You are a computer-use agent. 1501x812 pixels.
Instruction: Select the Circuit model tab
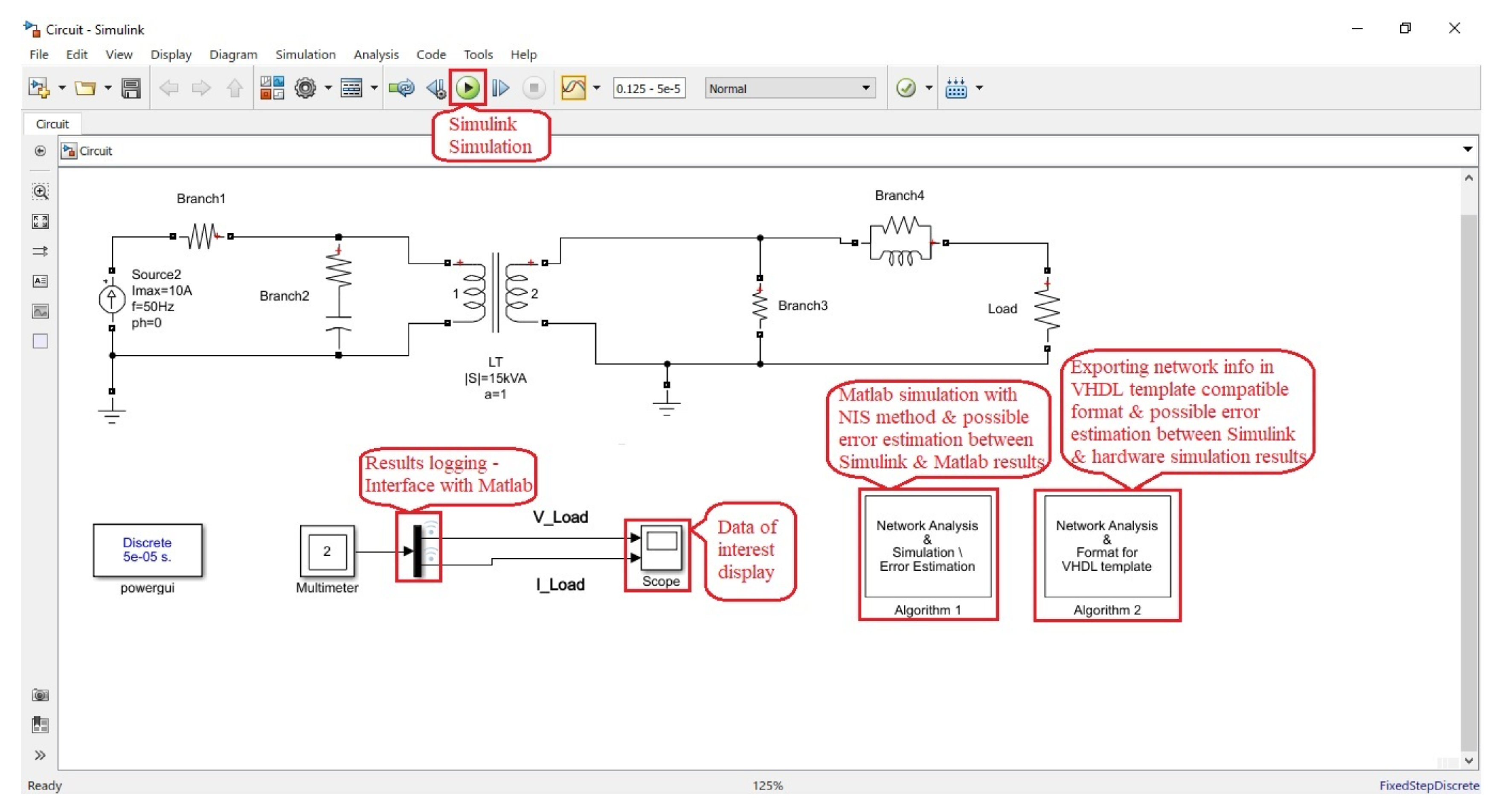point(52,124)
